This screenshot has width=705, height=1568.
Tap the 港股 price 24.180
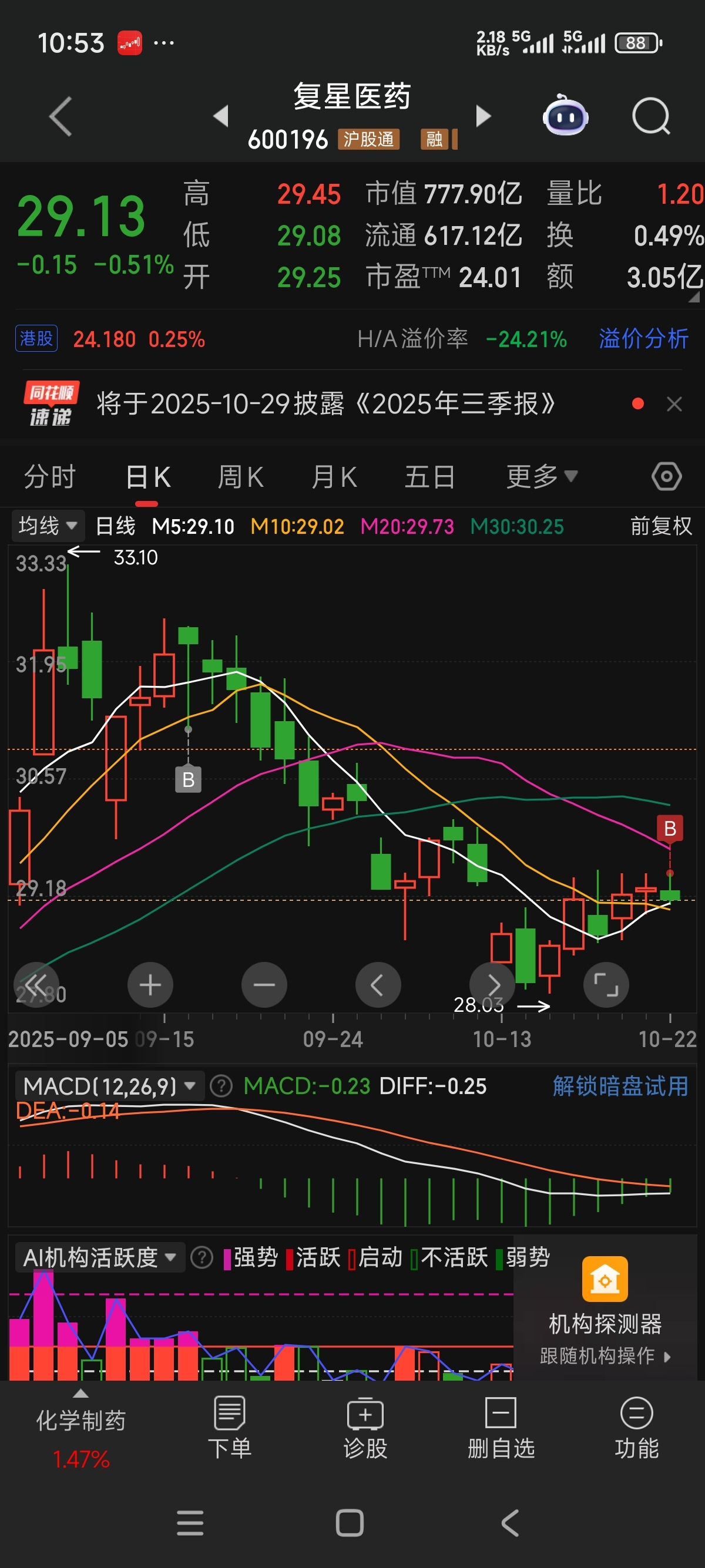[x=104, y=338]
